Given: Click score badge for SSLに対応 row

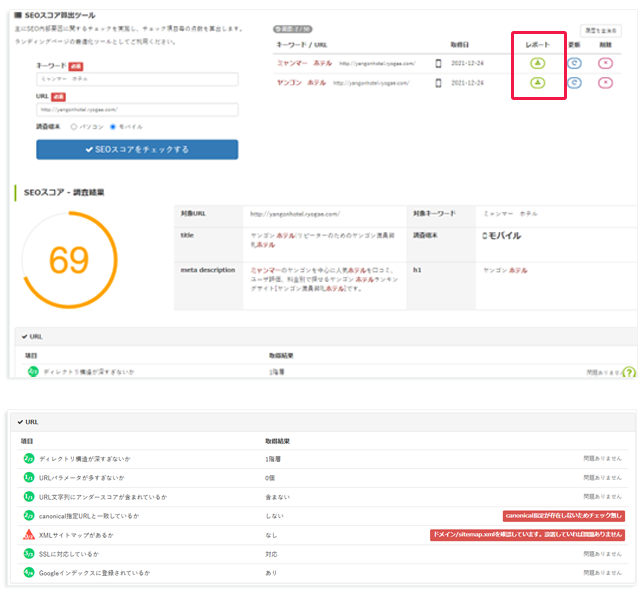Looking at the screenshot, I should [x=29, y=554].
